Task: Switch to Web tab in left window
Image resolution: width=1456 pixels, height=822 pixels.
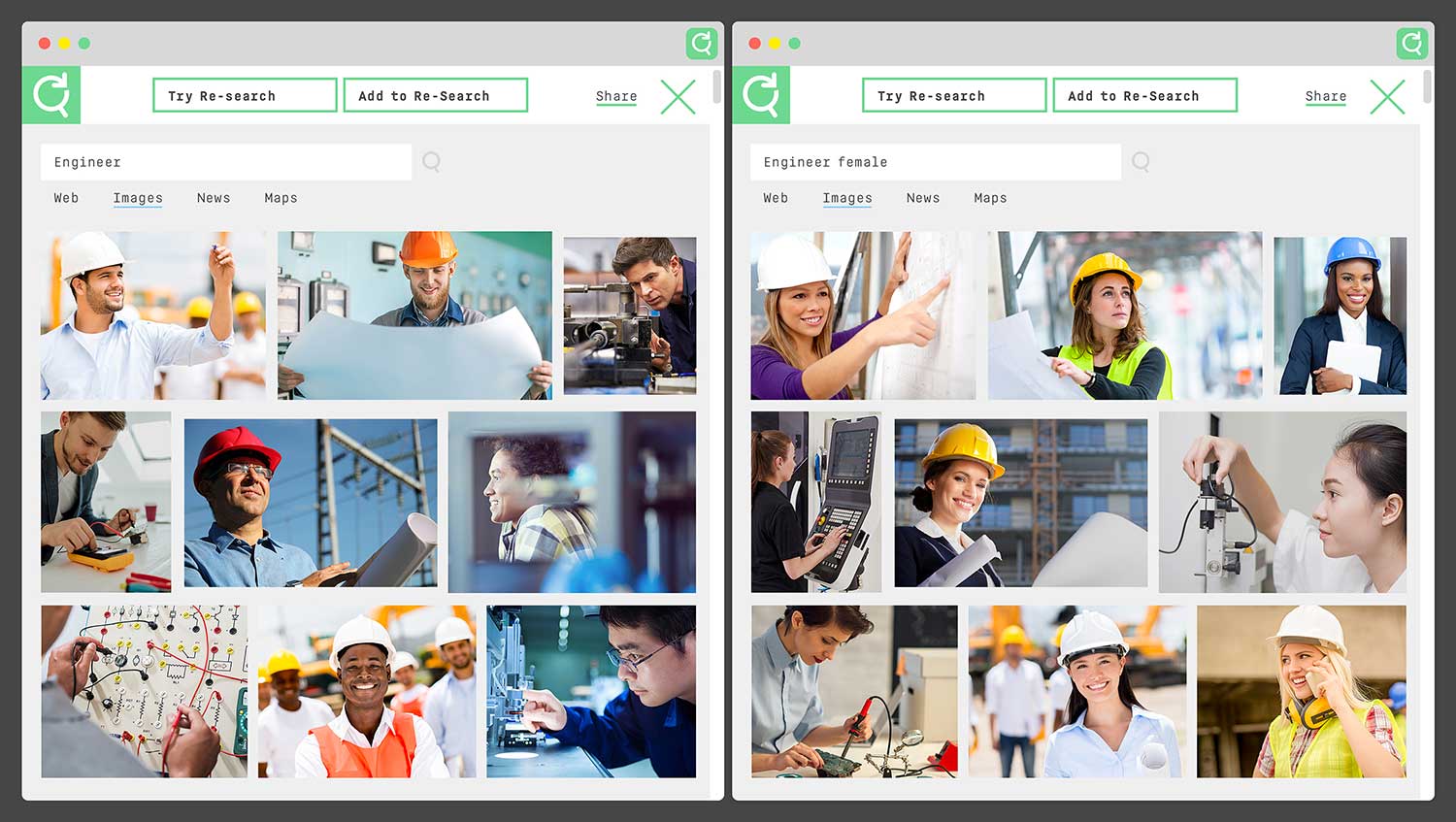Action: coord(66,198)
